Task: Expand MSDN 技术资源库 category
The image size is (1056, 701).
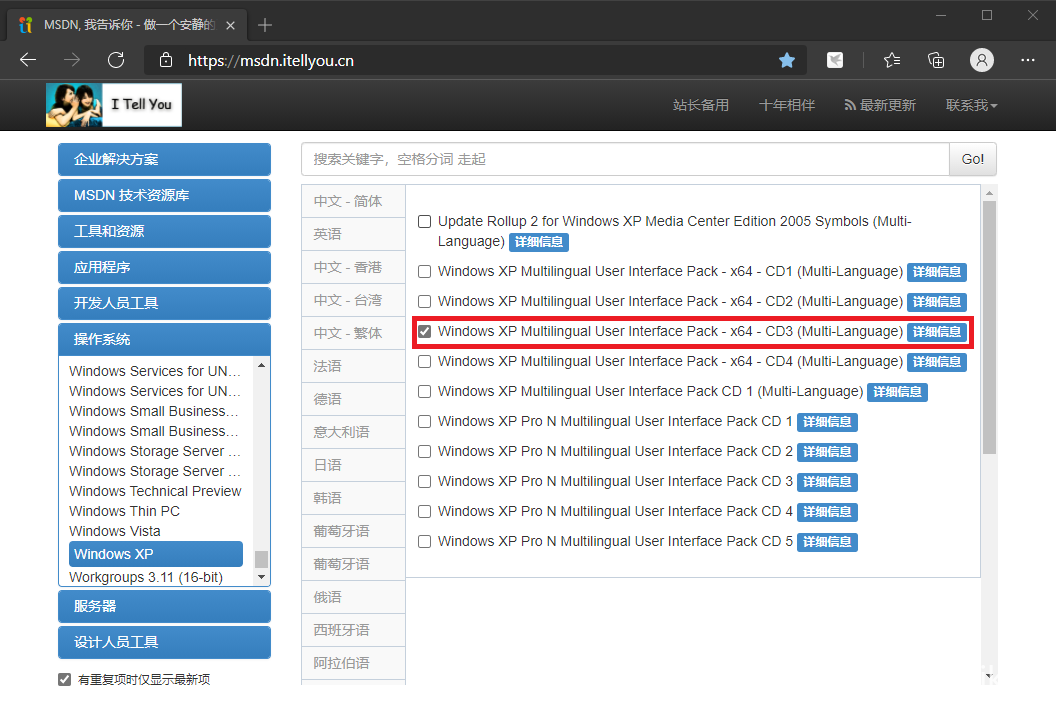Action: coord(164,195)
